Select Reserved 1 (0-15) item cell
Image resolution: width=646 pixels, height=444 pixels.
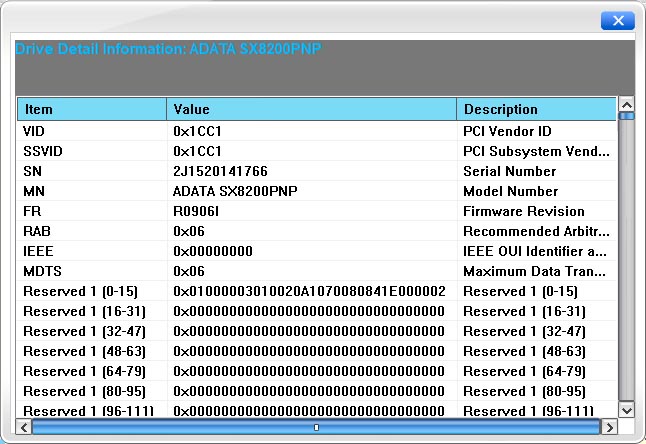pos(80,291)
